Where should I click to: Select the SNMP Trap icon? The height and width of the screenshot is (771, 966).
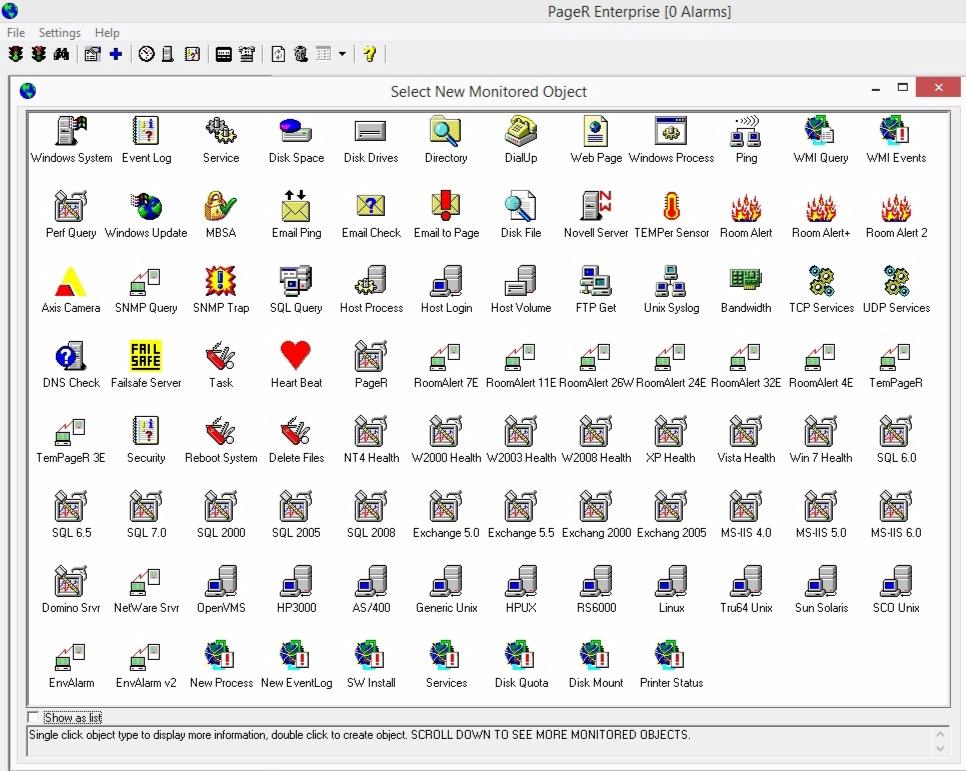pos(221,281)
